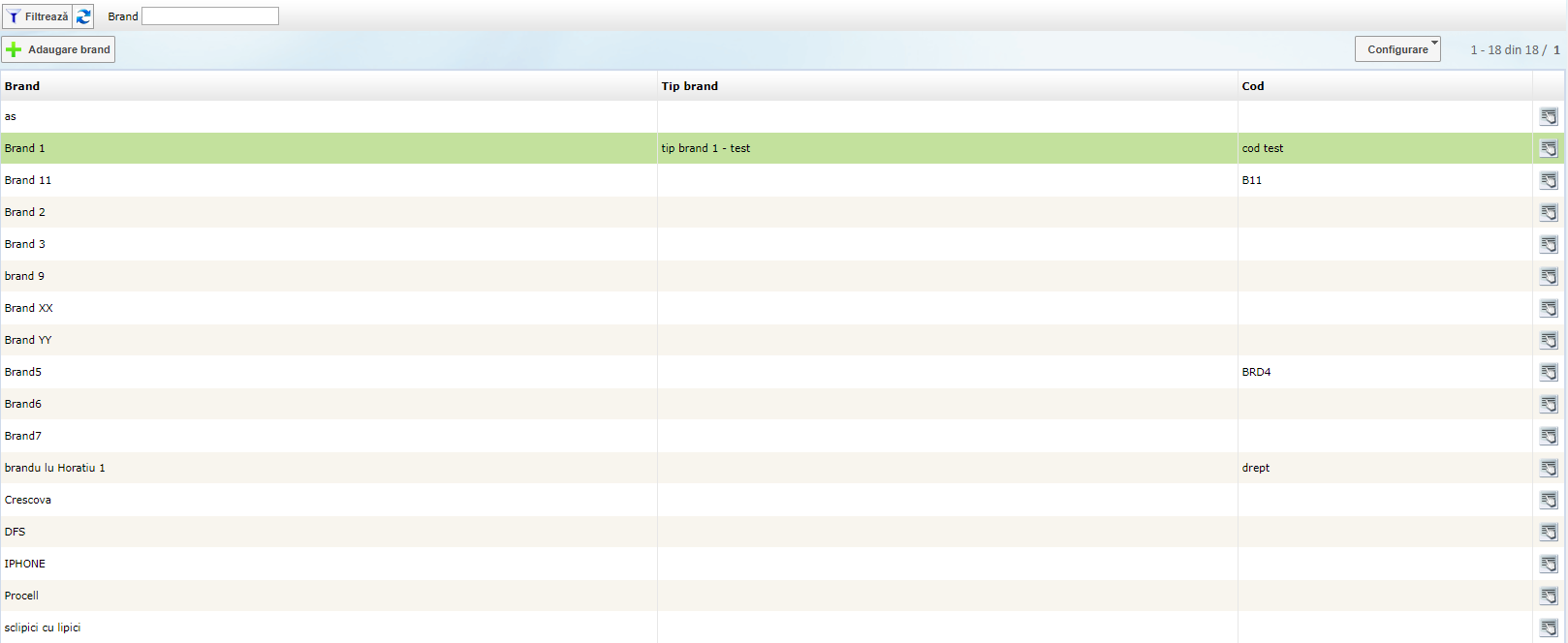This screenshot has width=1568, height=643.
Task: Open row actions icon for Brand 11
Action: click(1549, 180)
